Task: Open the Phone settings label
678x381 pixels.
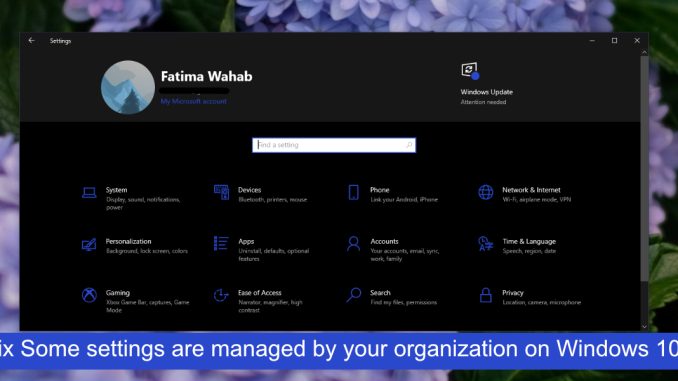Action: 380,190
